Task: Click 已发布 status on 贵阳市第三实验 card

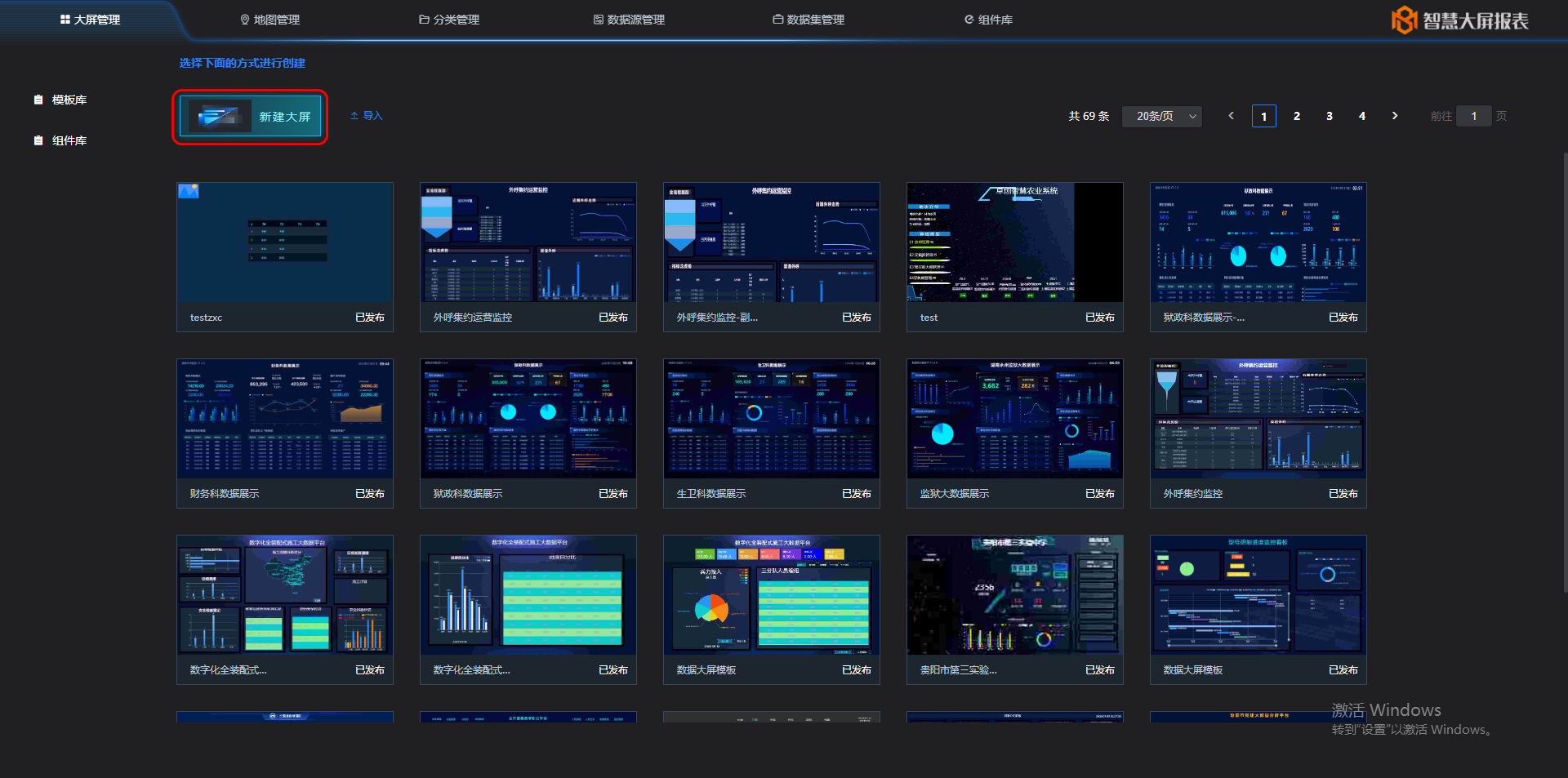Action: tap(1100, 670)
